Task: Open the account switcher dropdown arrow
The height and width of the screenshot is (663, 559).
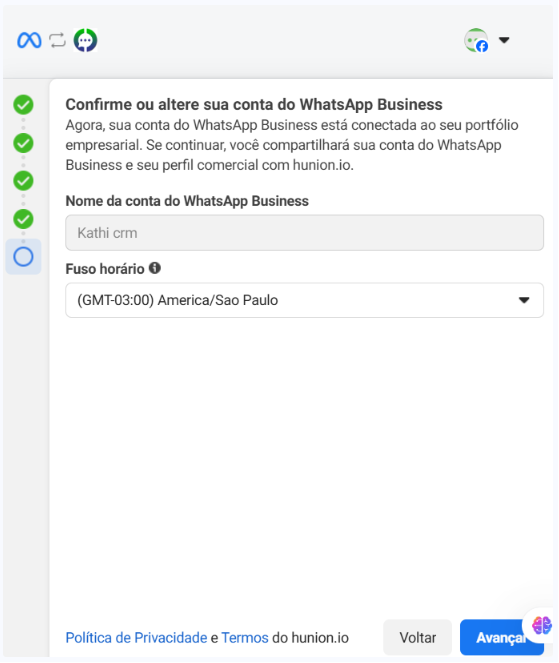Action: 504,40
